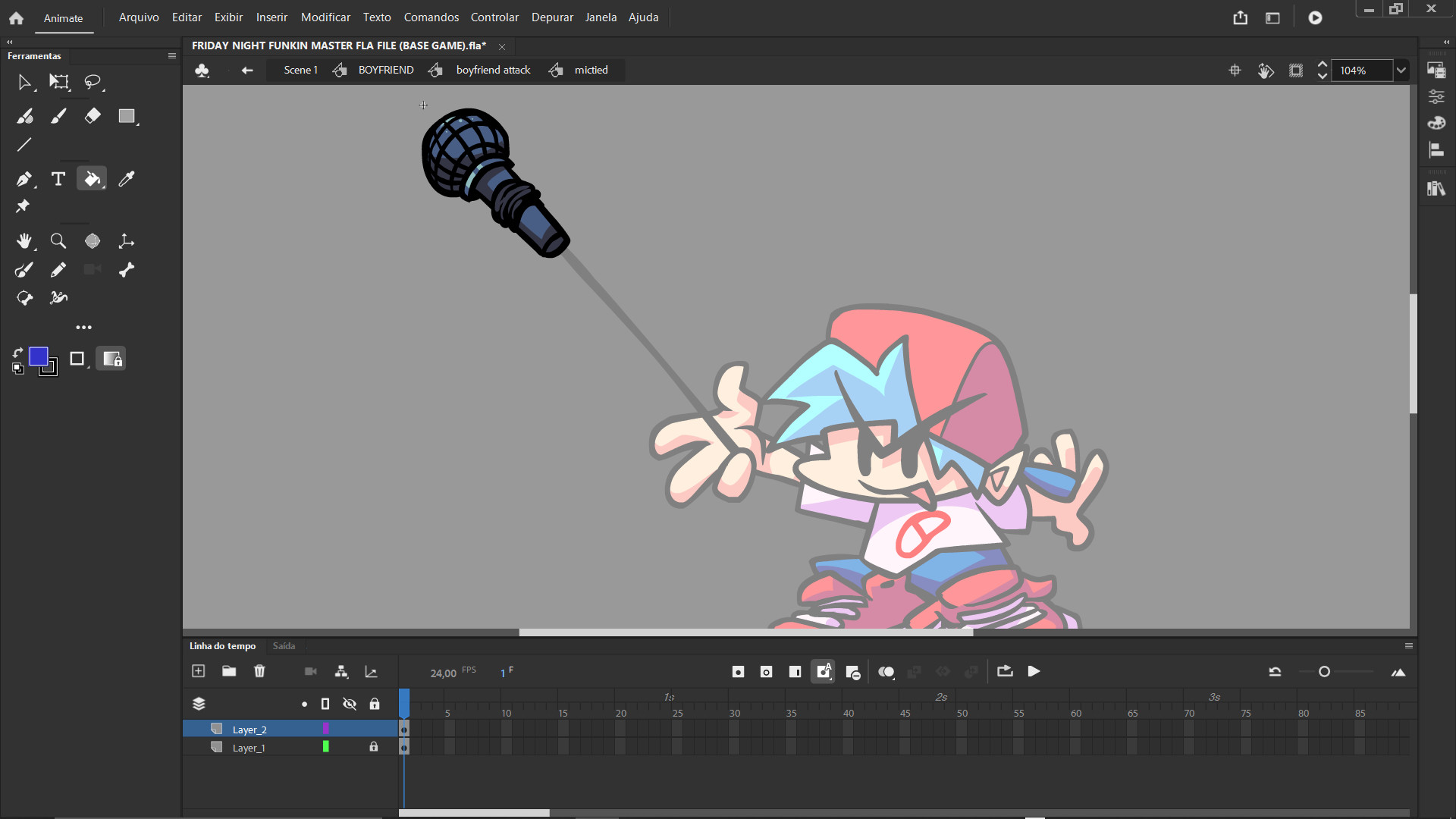Select the Text tool
Viewport: 1456px width, 819px height.
pos(58,179)
